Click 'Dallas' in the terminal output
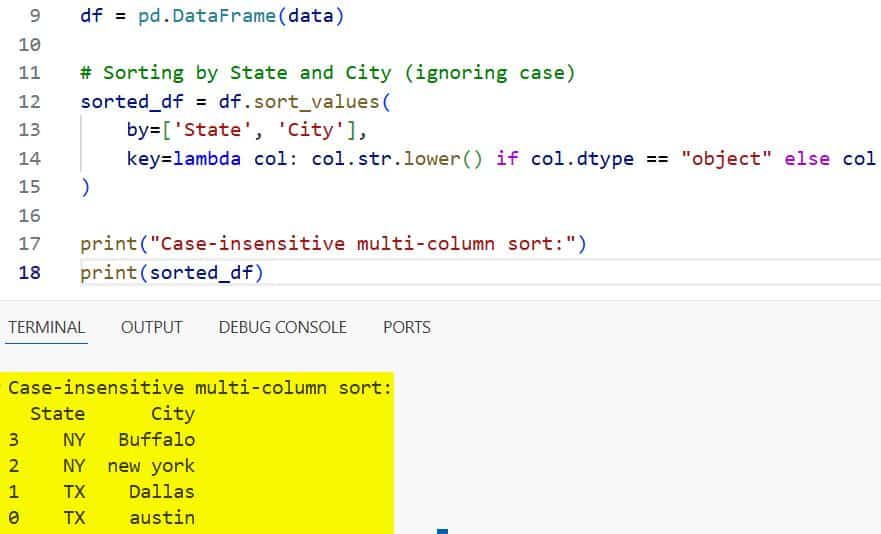This screenshot has width=881, height=534. pyautogui.click(x=162, y=492)
